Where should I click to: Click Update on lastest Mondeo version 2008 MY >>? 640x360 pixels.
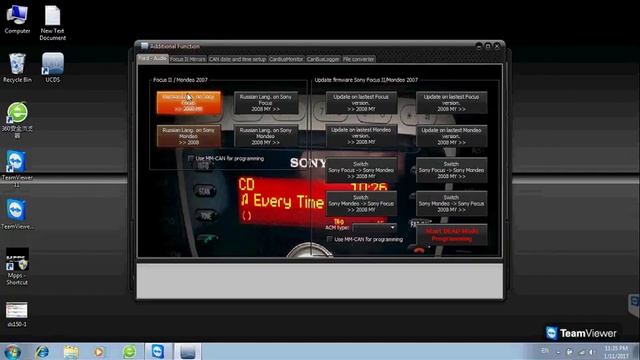pos(451,136)
